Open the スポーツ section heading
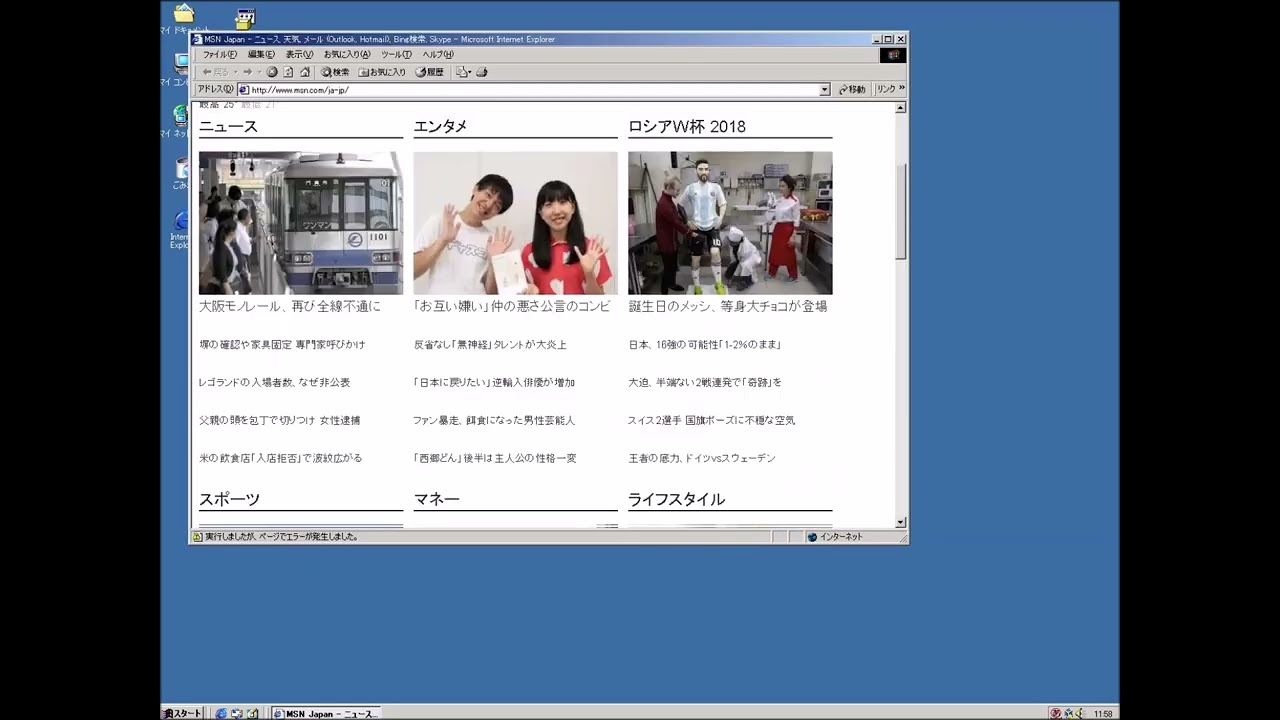 pos(229,499)
